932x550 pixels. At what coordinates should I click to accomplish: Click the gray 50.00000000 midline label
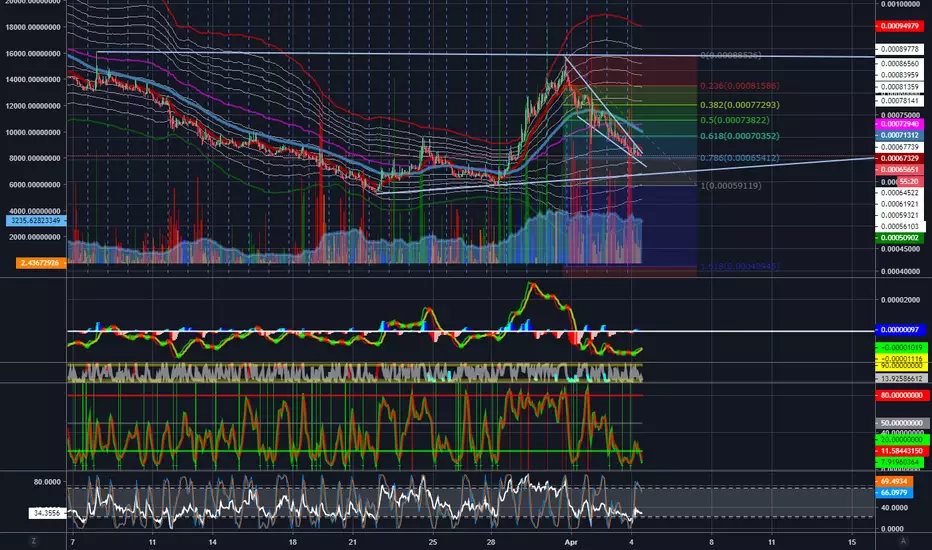(901, 423)
